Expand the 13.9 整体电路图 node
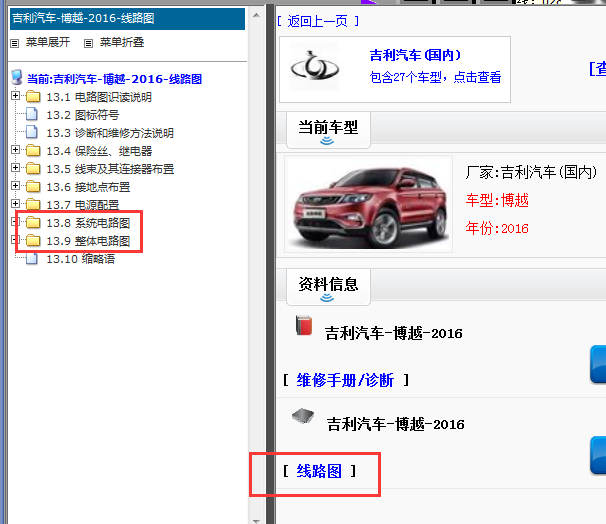 coord(15,240)
